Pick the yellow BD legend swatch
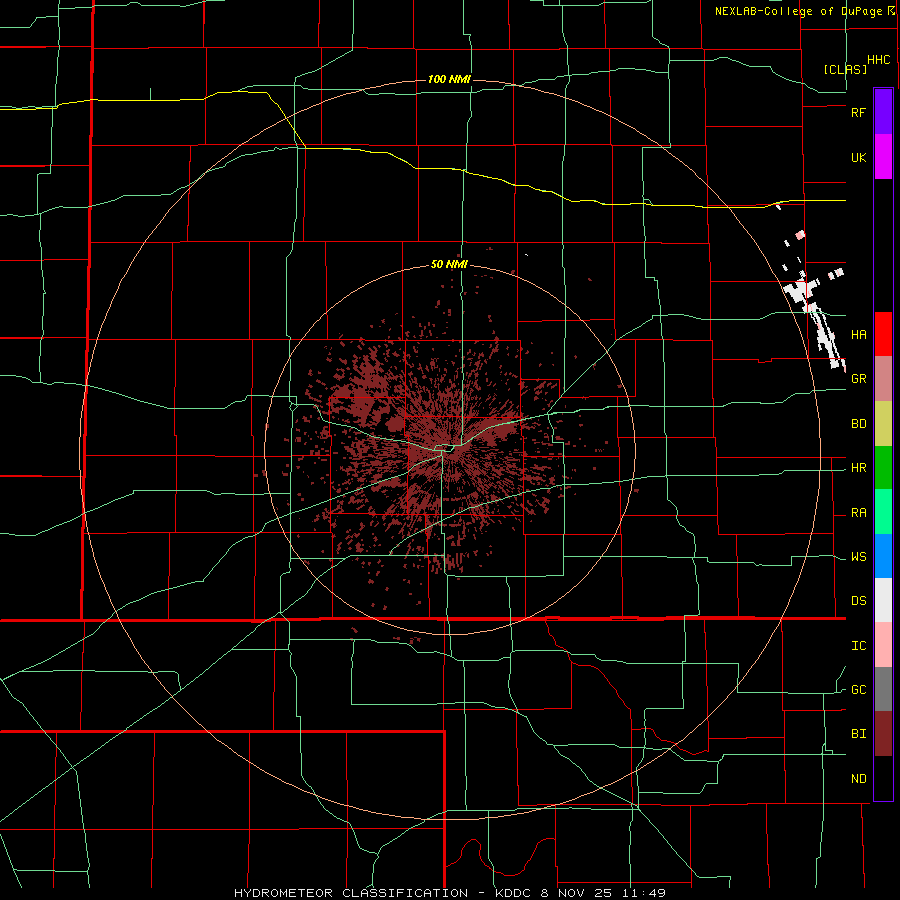 tap(883, 424)
